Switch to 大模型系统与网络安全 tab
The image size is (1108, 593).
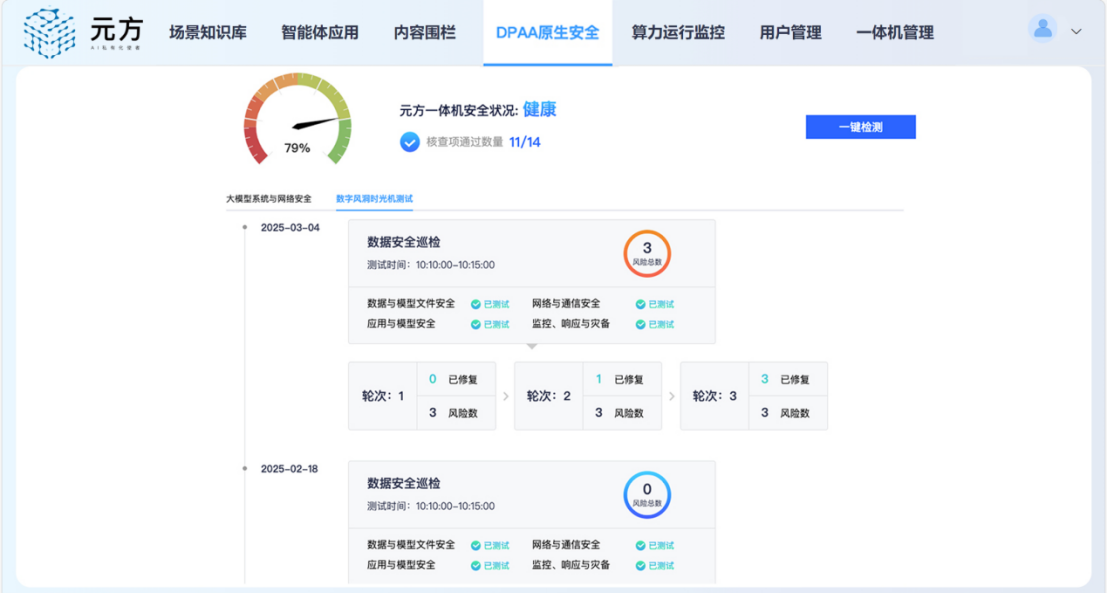(x=269, y=199)
